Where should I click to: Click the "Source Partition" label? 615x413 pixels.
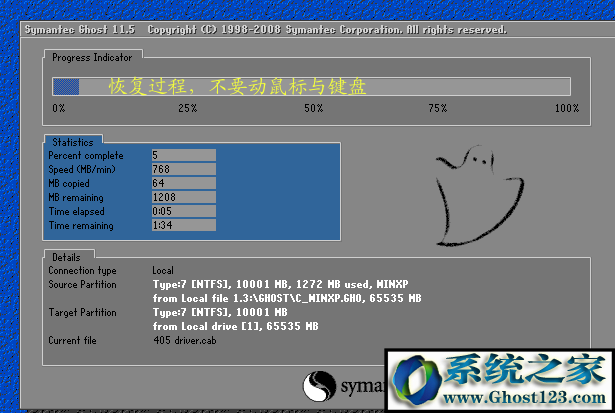click(x=82, y=284)
